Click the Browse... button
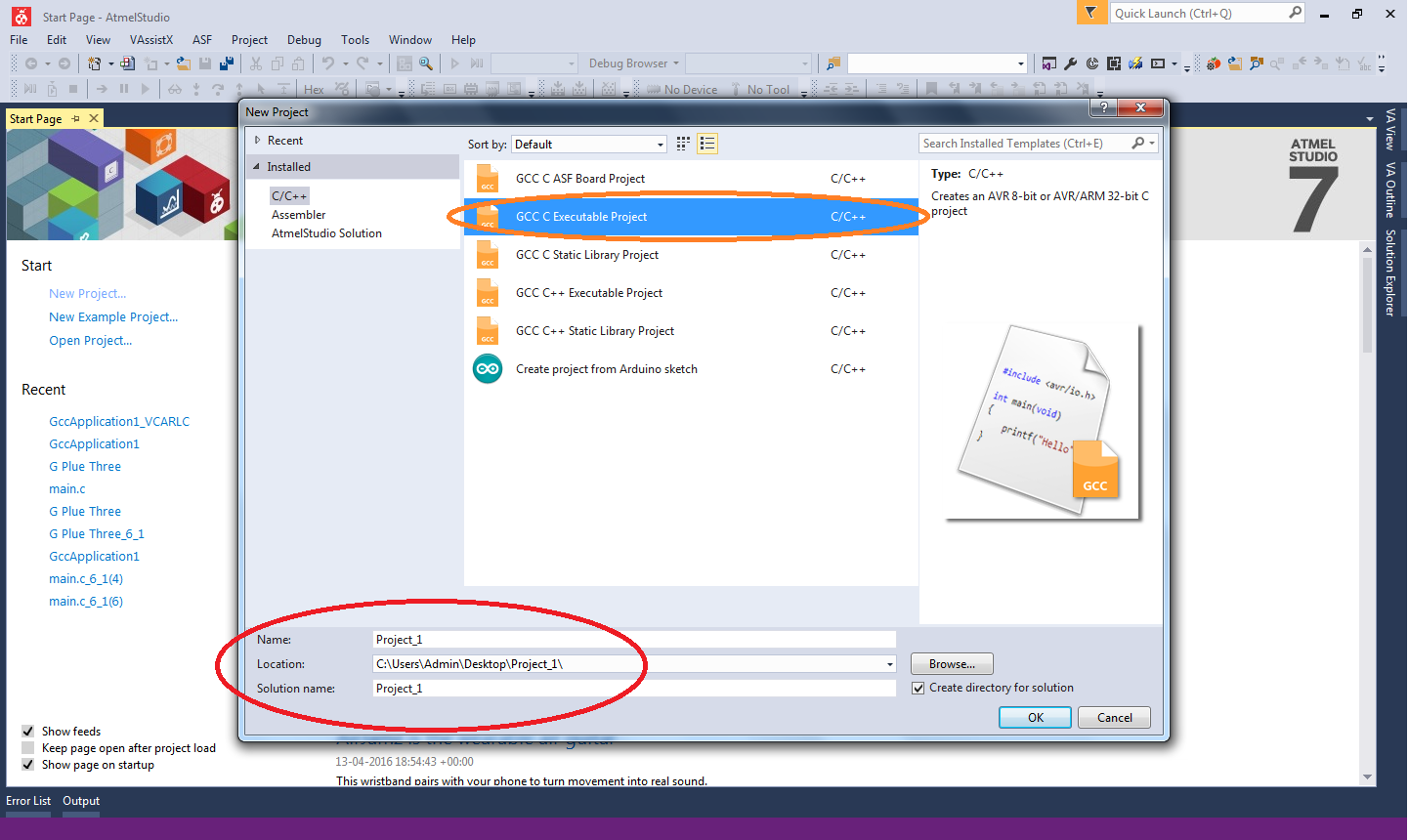The width and height of the screenshot is (1409, 840). [x=952, y=664]
